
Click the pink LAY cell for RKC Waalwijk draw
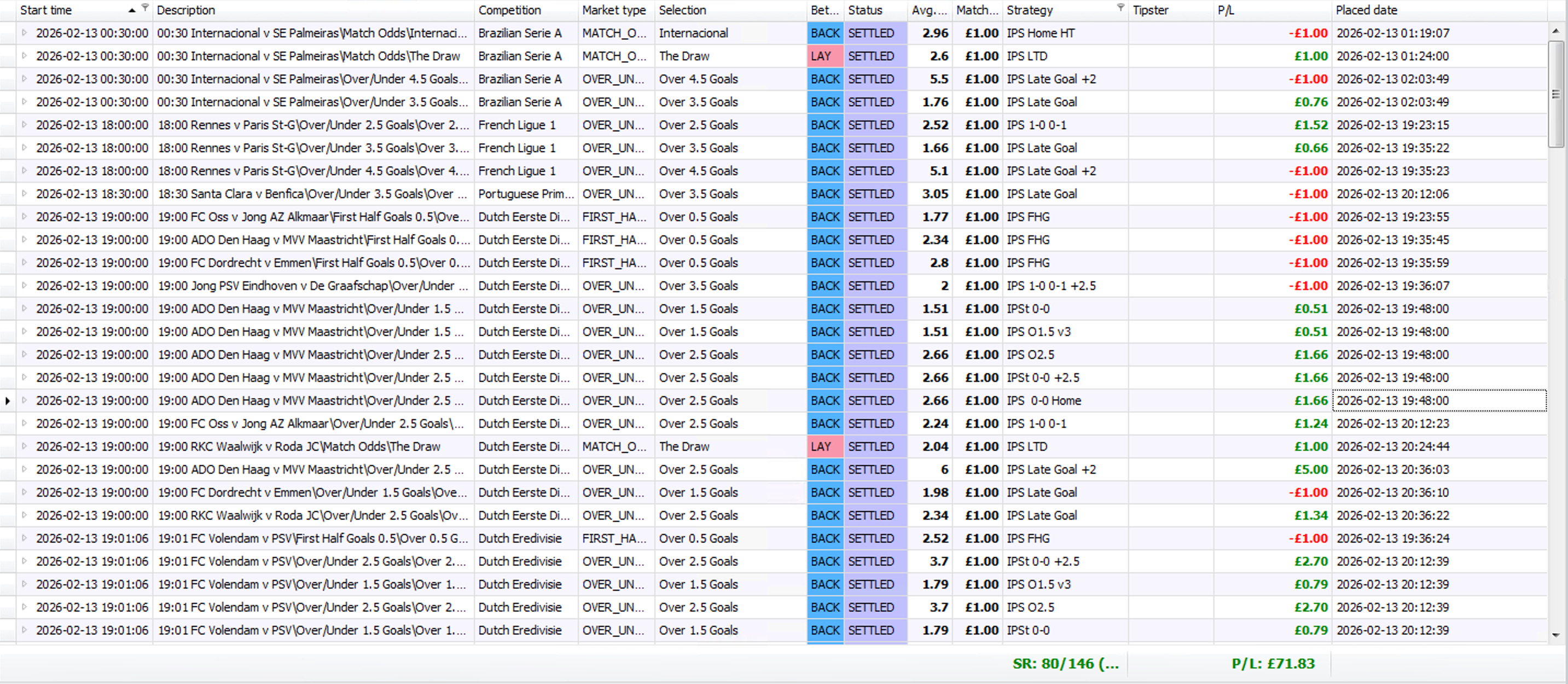pyautogui.click(x=825, y=447)
